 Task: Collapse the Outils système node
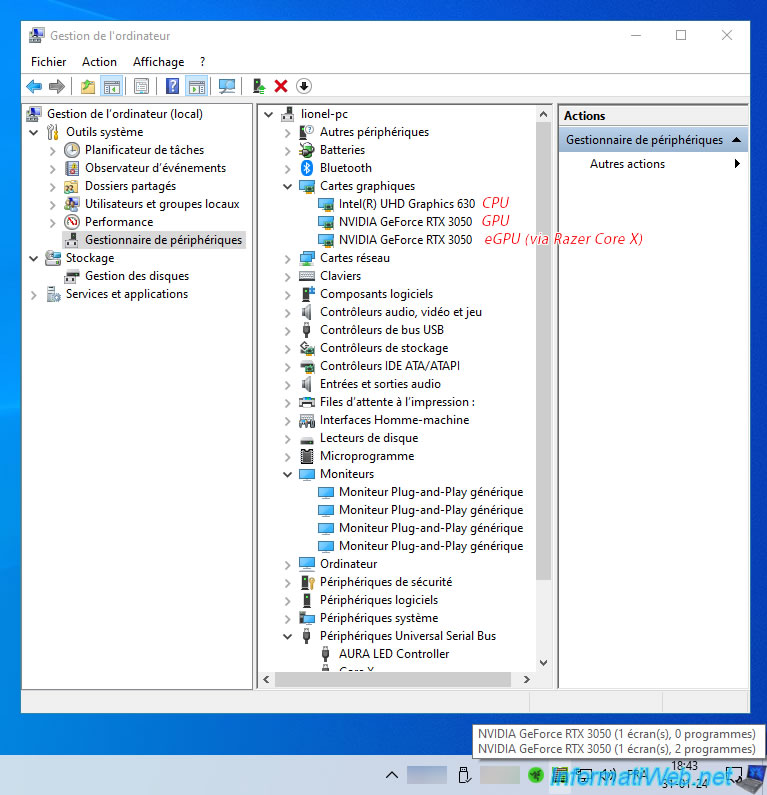coord(33,132)
